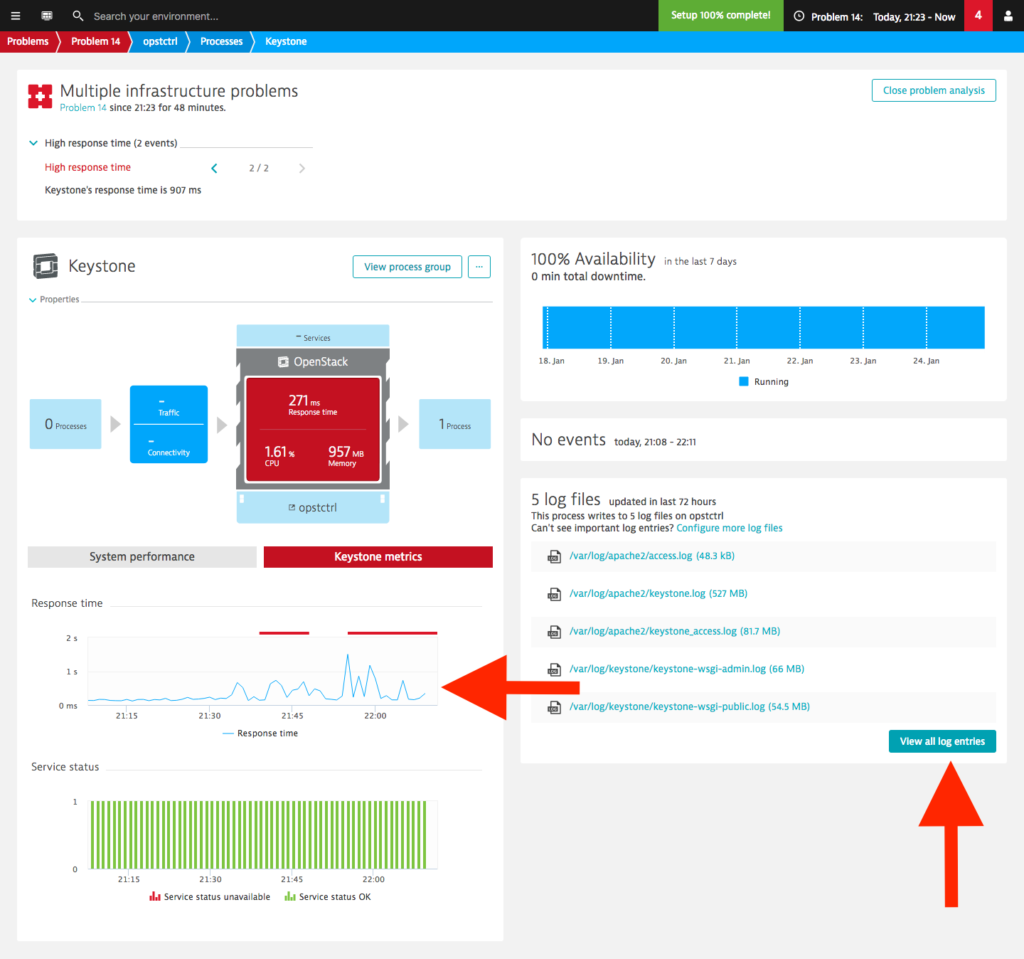
Task: Open the more options ellipsis button
Action: 479,267
